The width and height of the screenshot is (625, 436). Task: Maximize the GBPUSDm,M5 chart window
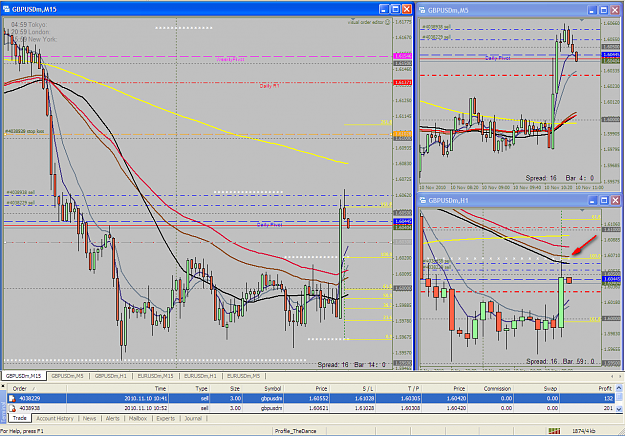tap(603, 10)
